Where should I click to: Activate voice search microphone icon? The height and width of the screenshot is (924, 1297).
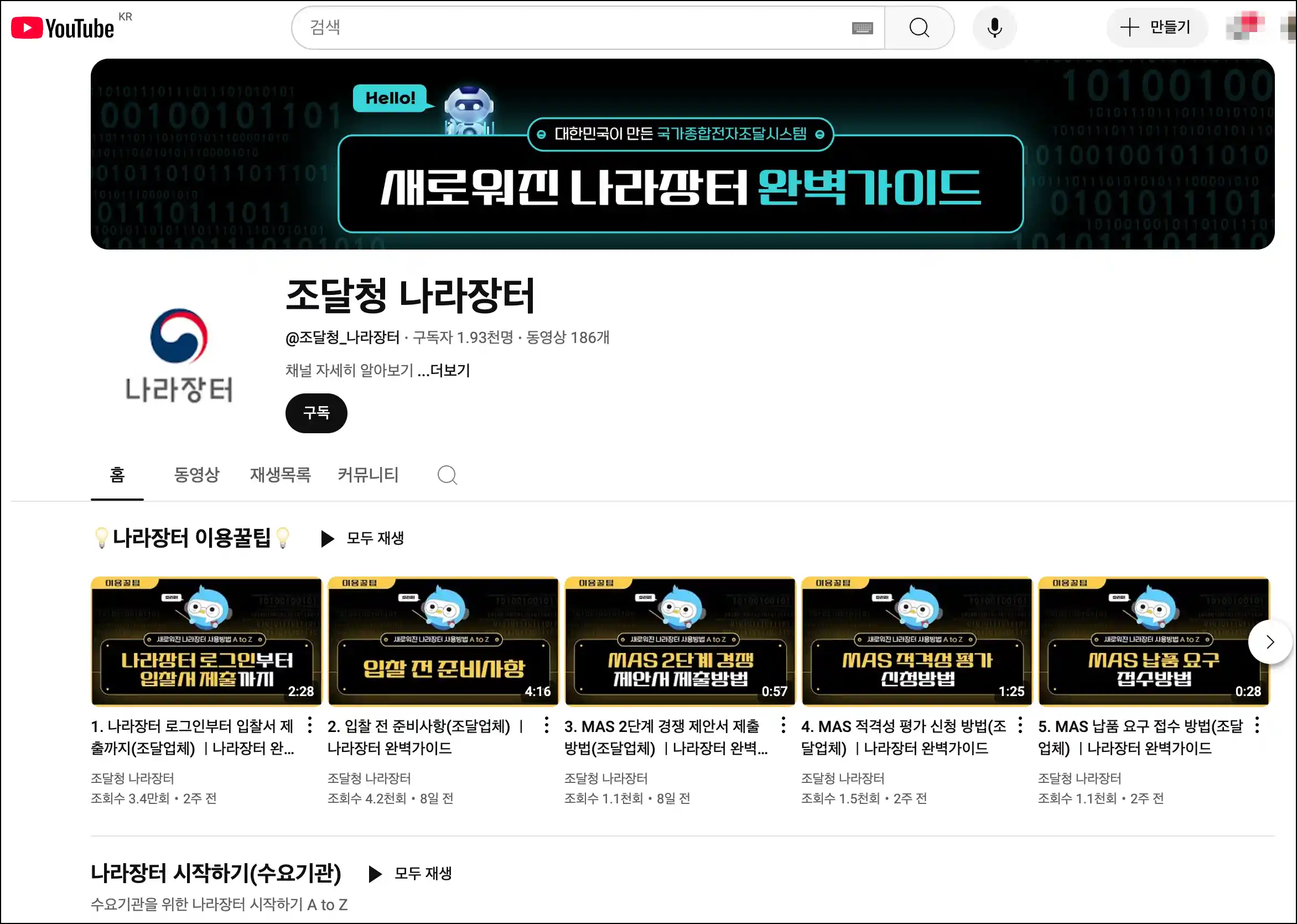tap(994, 28)
